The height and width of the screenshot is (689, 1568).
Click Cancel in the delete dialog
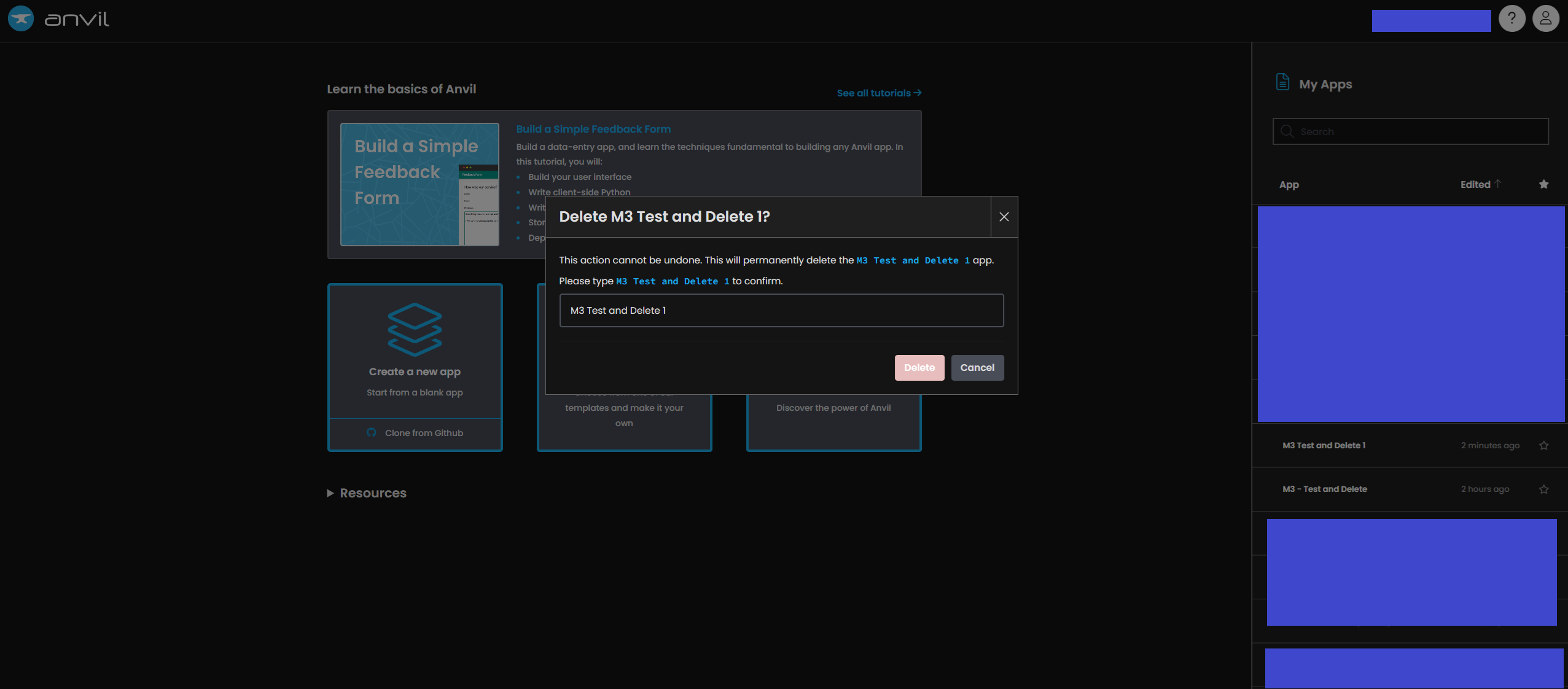tap(977, 367)
